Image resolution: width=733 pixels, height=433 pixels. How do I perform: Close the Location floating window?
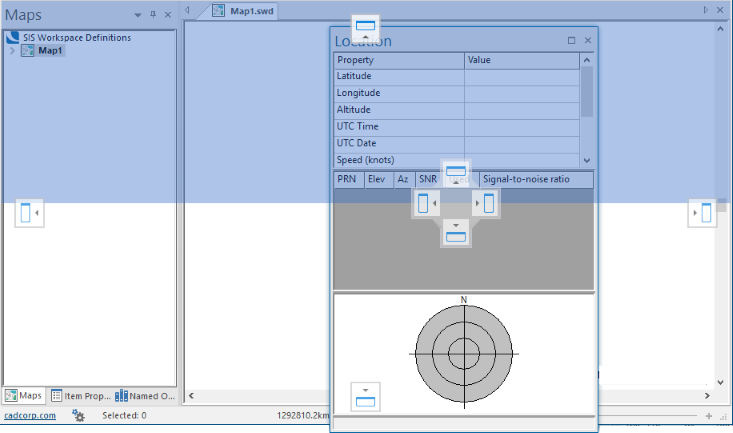click(588, 41)
